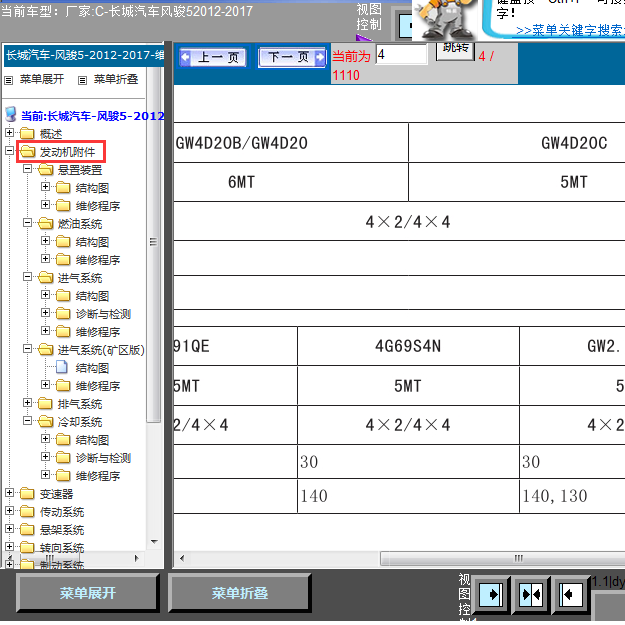Viewport: 625px width, 625px height.
Task: Expand 结构图 under 燃油系统
Action: pos(45,240)
